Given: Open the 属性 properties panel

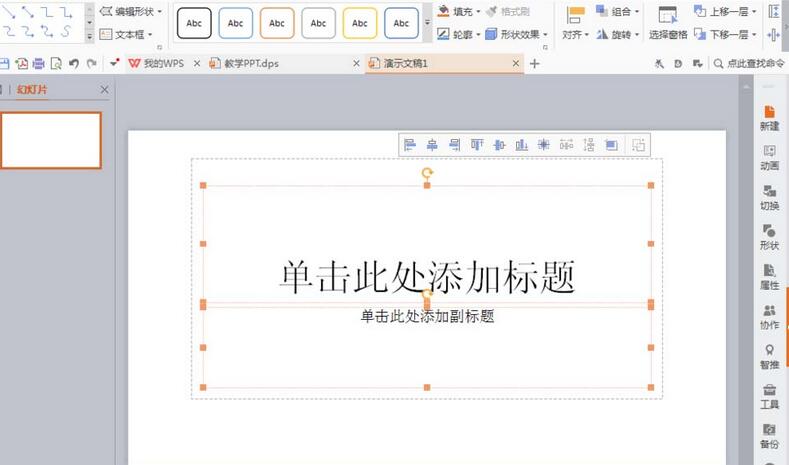Looking at the screenshot, I should tap(768, 276).
